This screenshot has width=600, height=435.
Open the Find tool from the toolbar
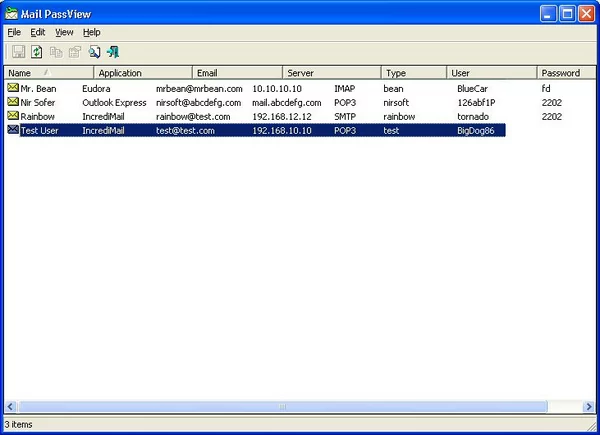94,52
